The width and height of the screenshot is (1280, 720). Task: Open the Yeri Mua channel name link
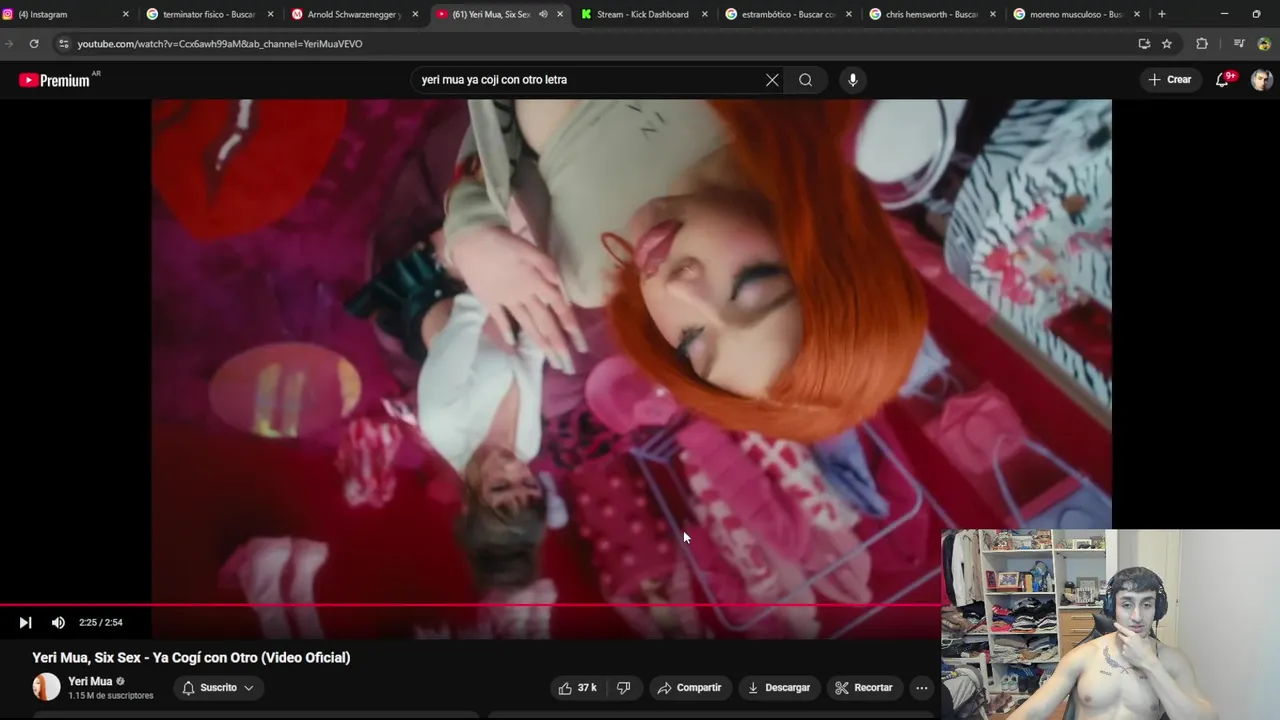90,681
